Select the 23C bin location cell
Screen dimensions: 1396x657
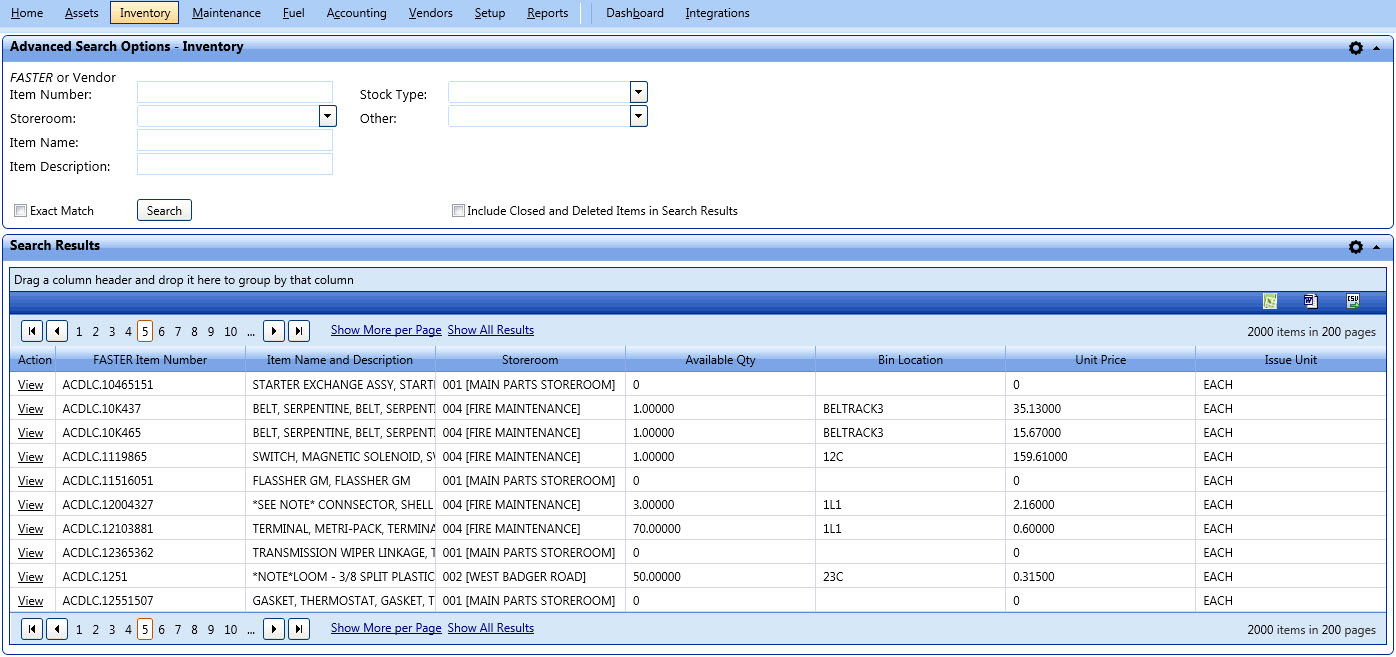910,577
